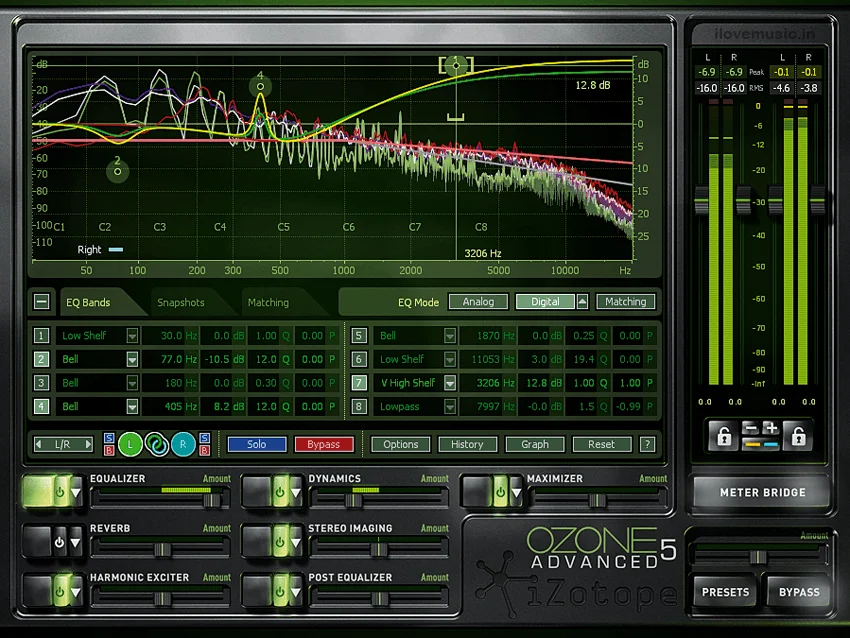This screenshot has height=638, width=850.
Task: Switch to the EQ Bands tab
Action: coord(88,302)
